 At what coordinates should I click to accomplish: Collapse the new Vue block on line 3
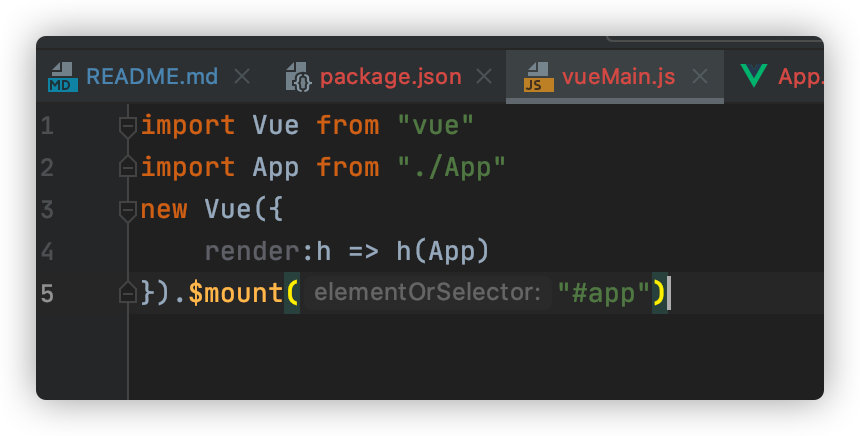point(127,210)
